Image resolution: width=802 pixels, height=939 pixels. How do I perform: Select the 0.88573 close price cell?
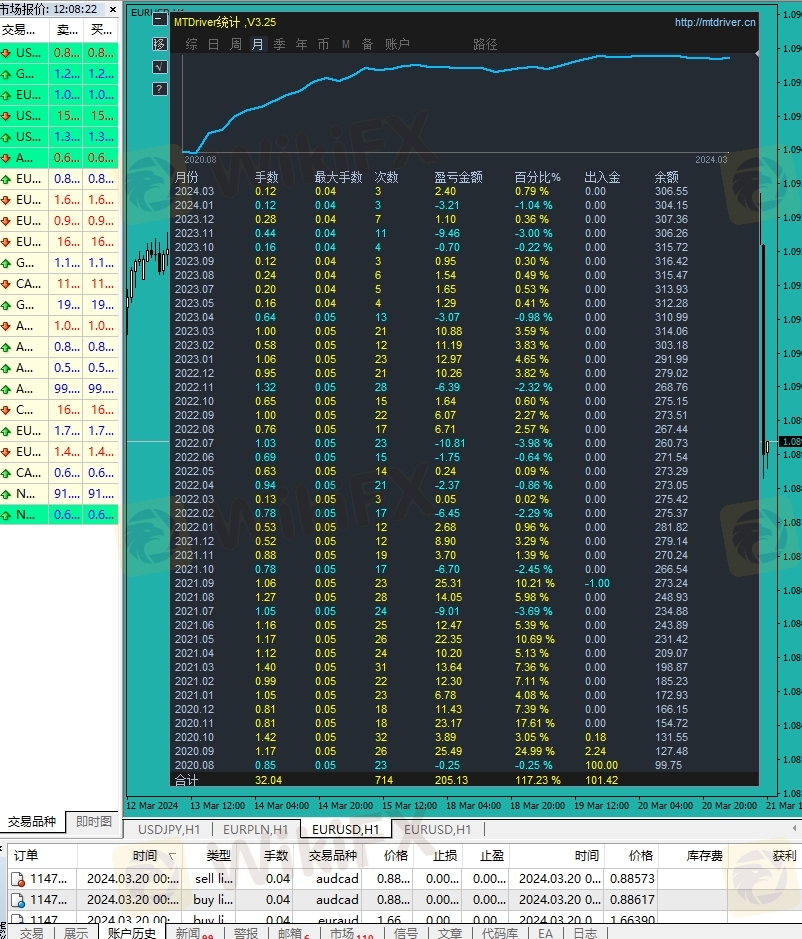(x=632, y=879)
